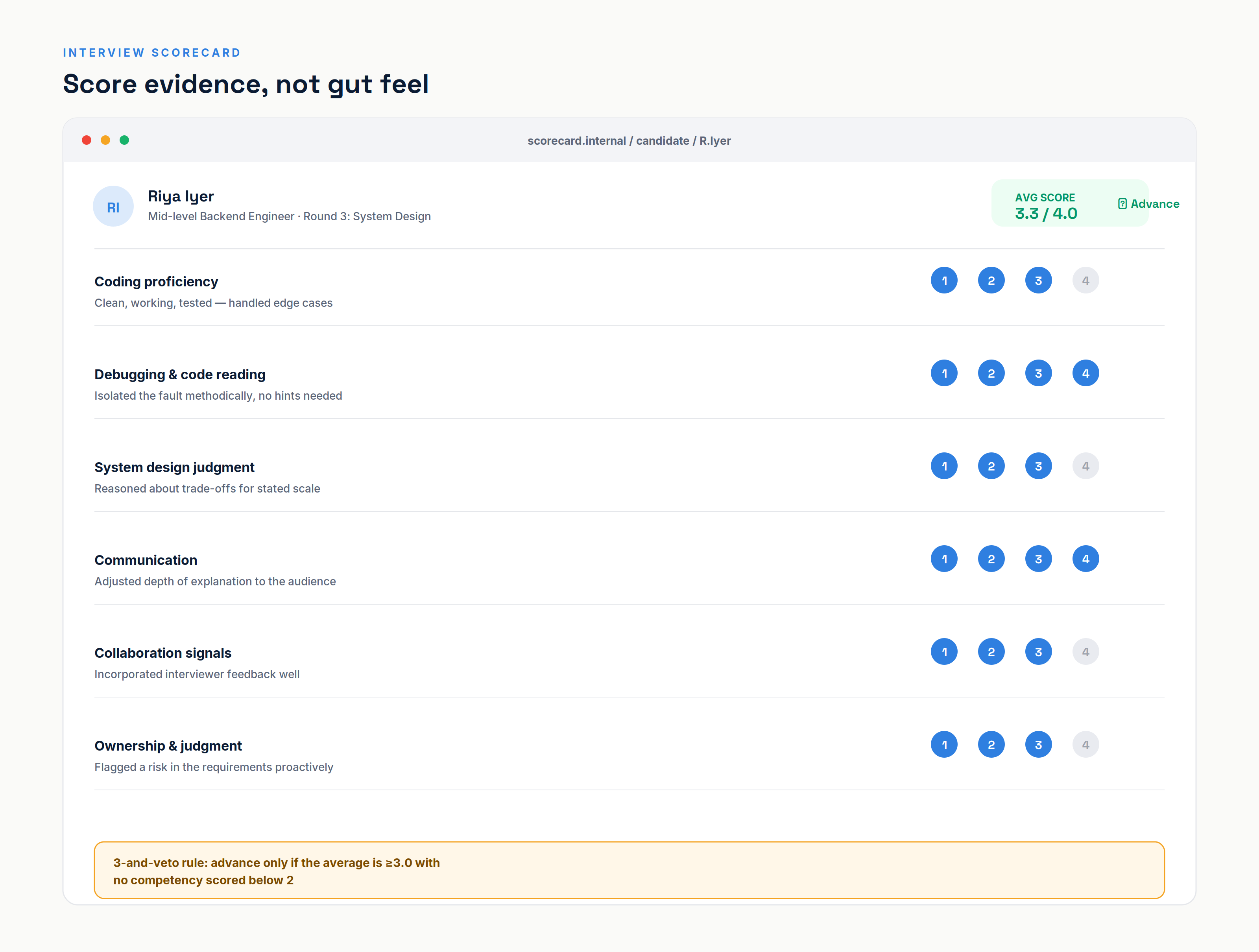Set Debugging & code reading score to 3
The image size is (1259, 952).
pos(1038,373)
